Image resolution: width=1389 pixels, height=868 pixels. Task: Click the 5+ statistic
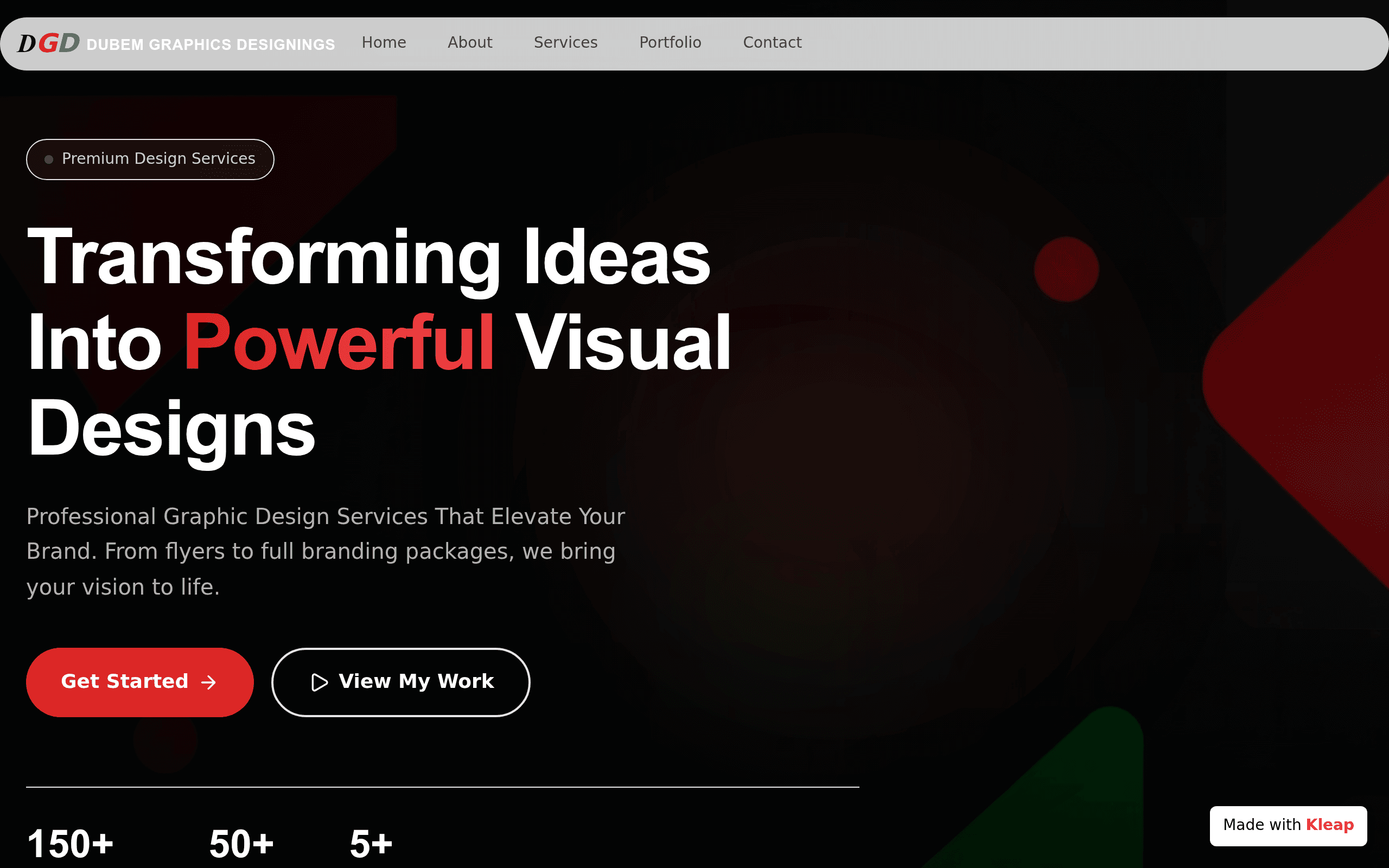click(x=371, y=843)
